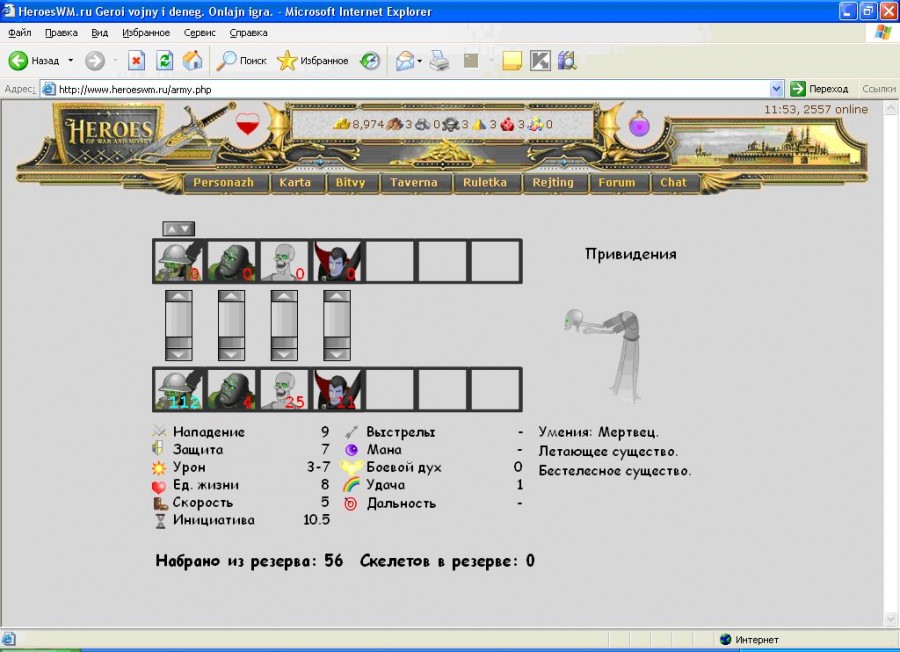Click the top-row vampire slot icon
This screenshot has height=652, width=900.
[x=337, y=261]
